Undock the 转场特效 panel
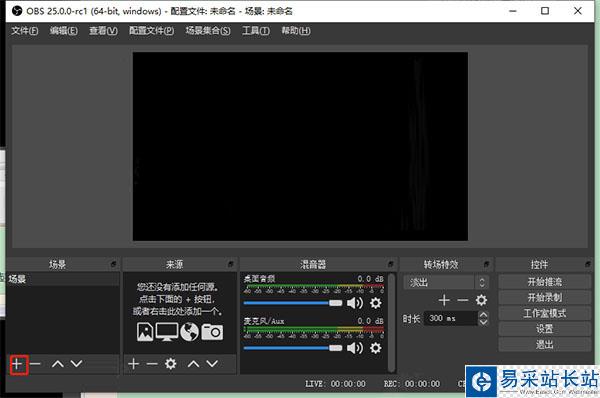The image size is (600, 398). click(486, 264)
